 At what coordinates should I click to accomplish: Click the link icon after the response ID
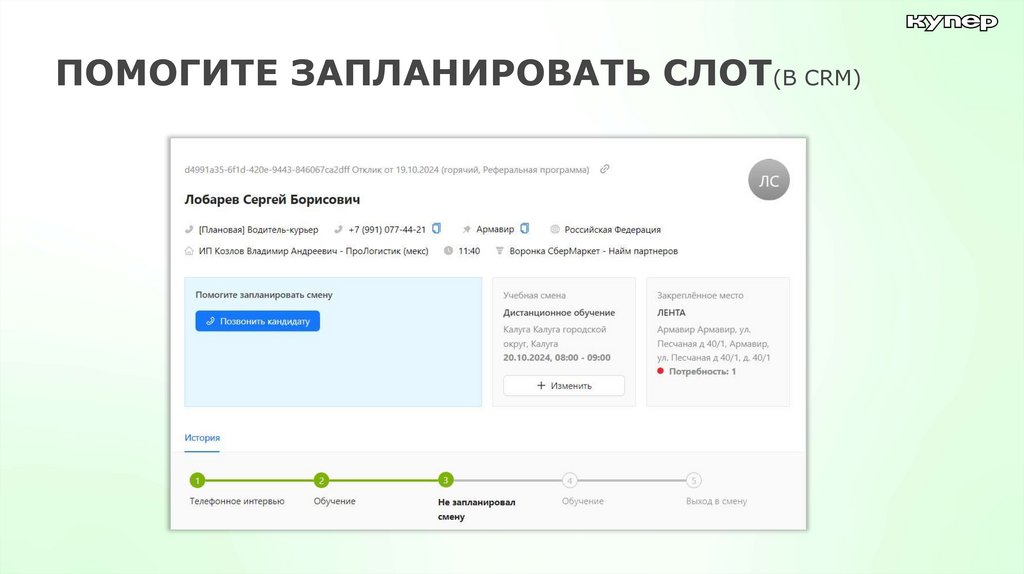coord(605,169)
